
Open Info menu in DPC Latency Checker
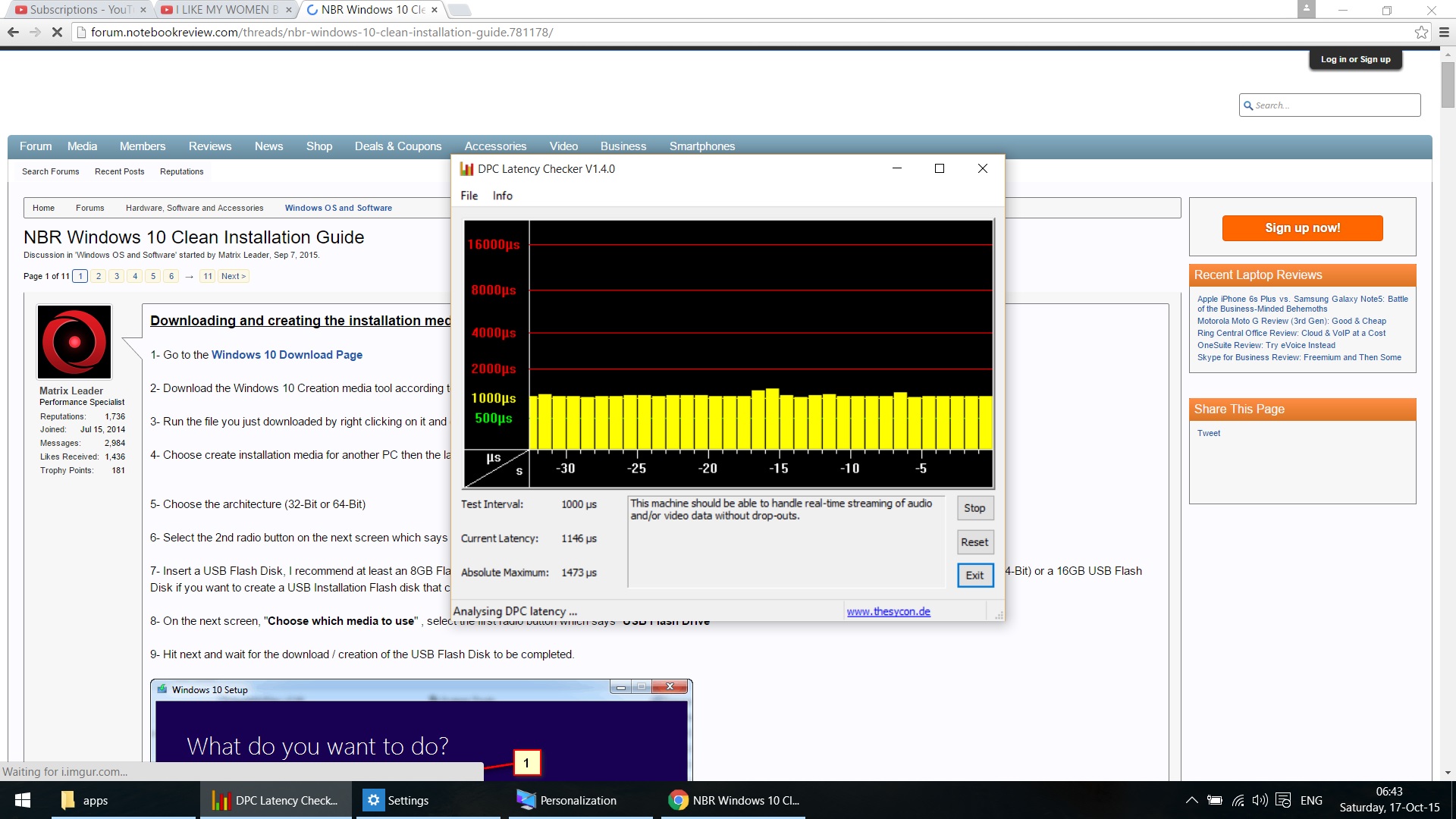(502, 196)
